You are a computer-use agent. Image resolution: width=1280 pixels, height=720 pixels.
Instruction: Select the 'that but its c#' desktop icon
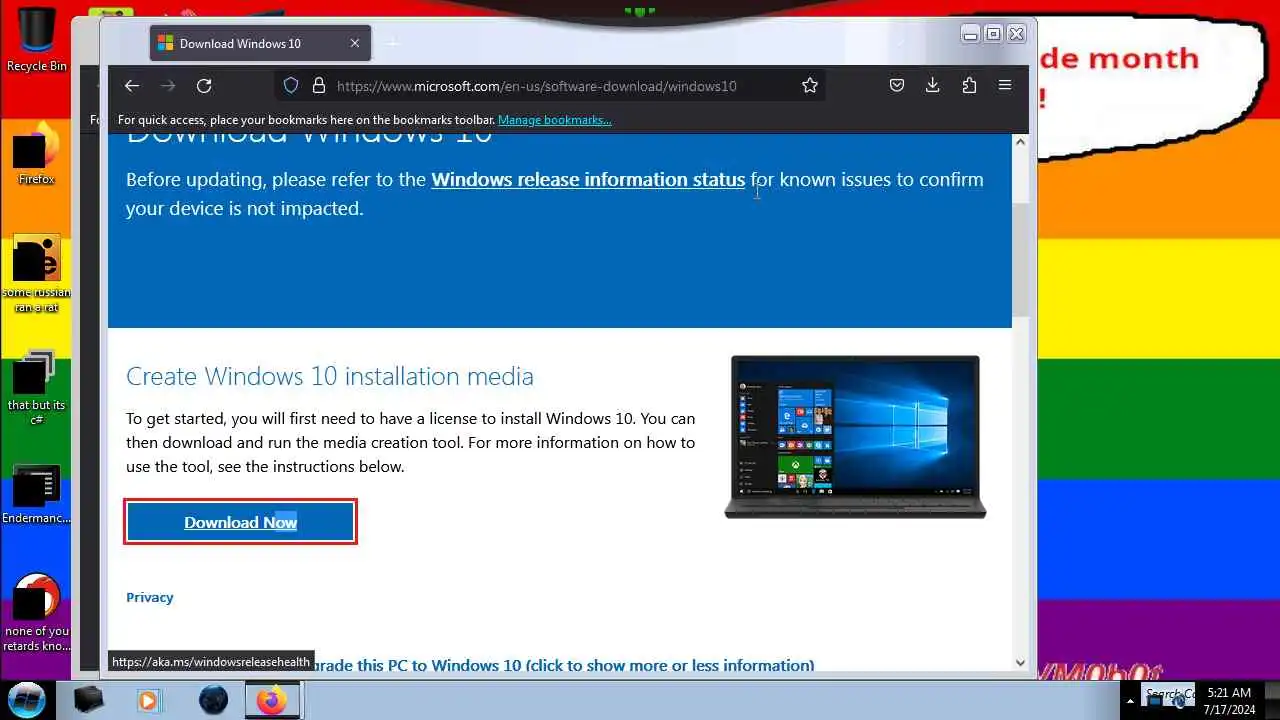(x=36, y=385)
